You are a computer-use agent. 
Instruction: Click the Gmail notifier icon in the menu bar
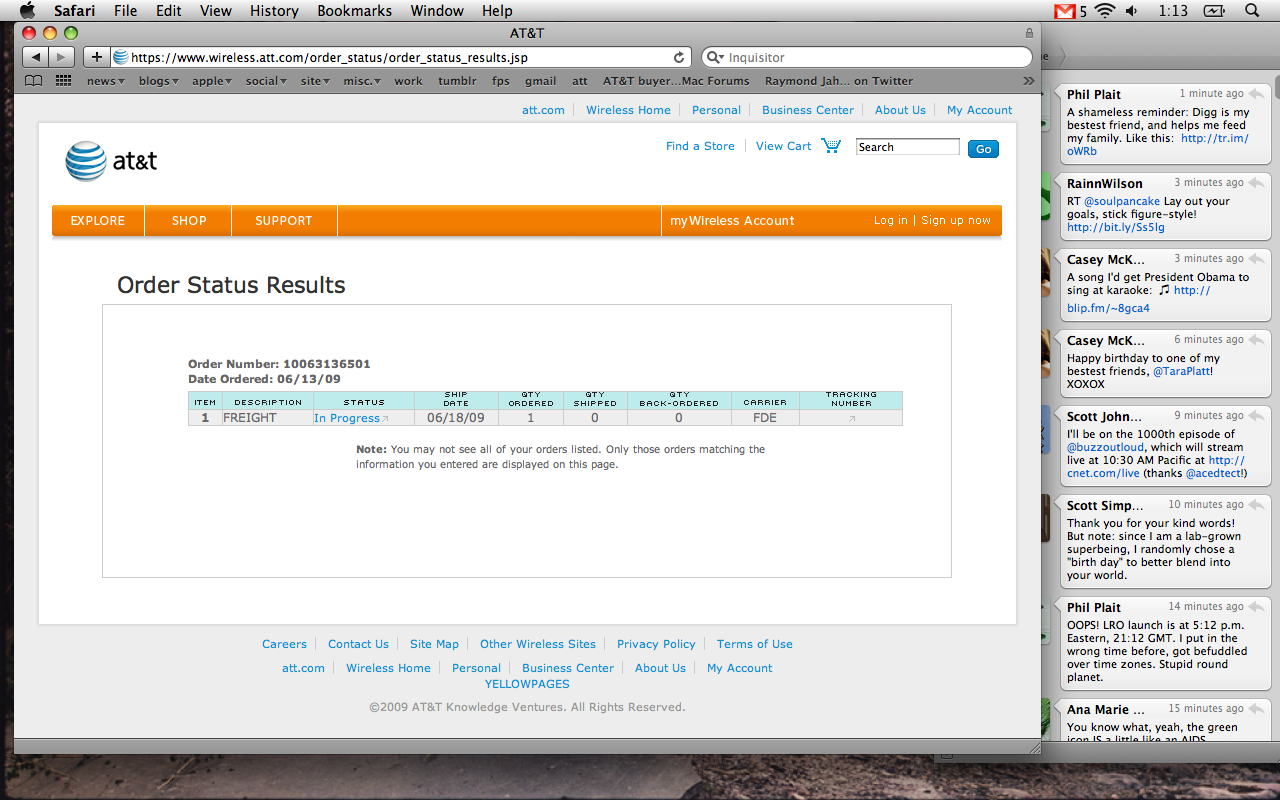point(1065,11)
